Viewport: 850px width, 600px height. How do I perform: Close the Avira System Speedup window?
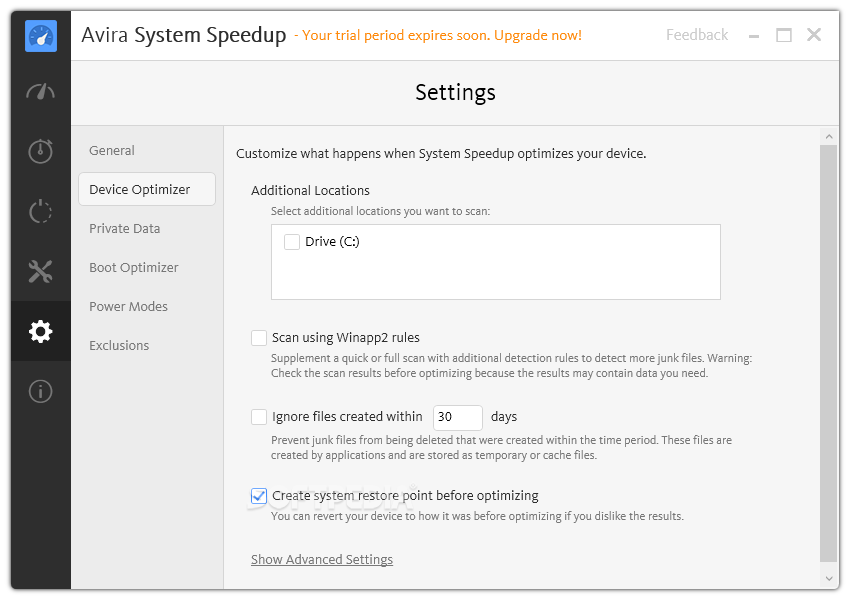pos(814,35)
